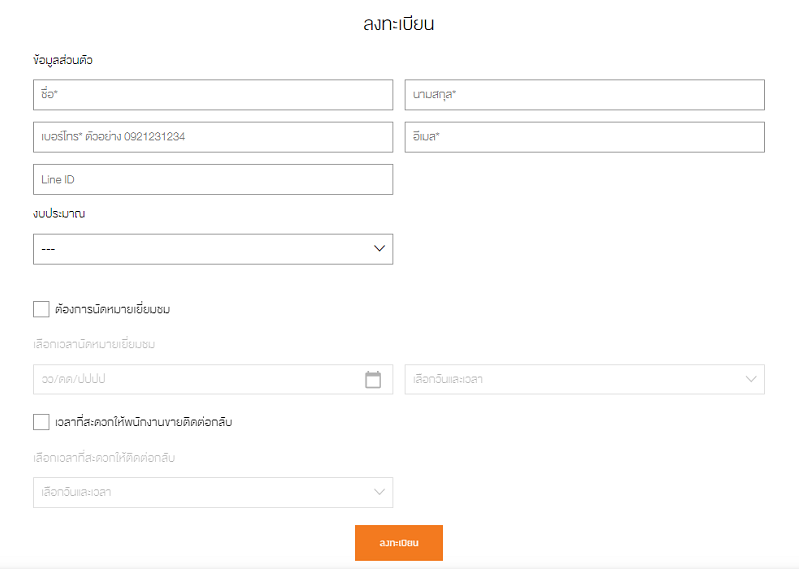Click the chevron arrow beside the date field's time selector
This screenshot has height=573, width=799.
751,379
